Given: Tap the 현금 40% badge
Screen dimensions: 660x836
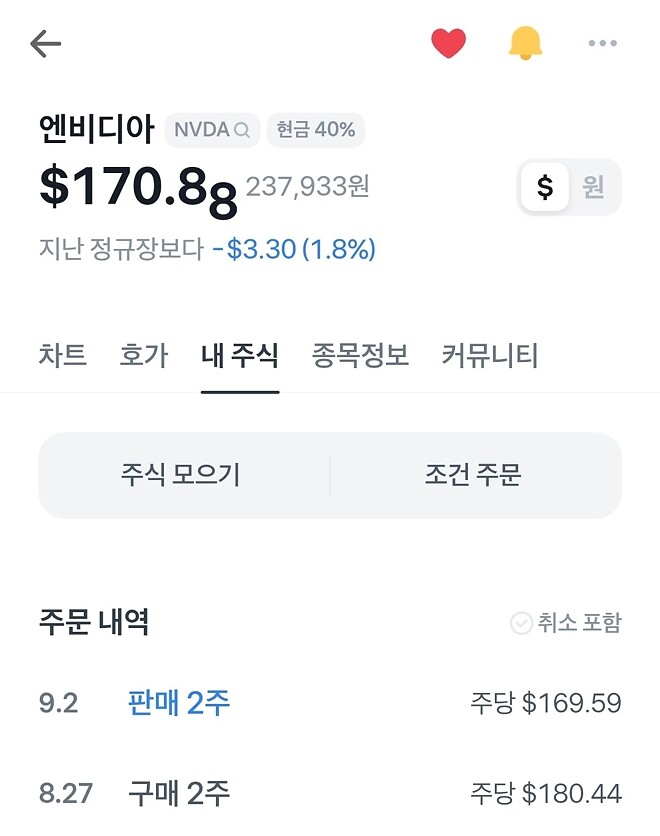Looking at the screenshot, I should click(316, 130).
